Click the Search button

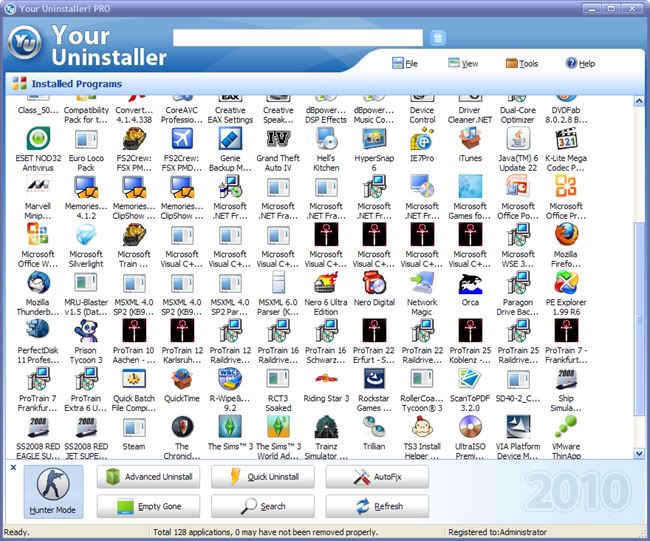pyautogui.click(x=263, y=506)
